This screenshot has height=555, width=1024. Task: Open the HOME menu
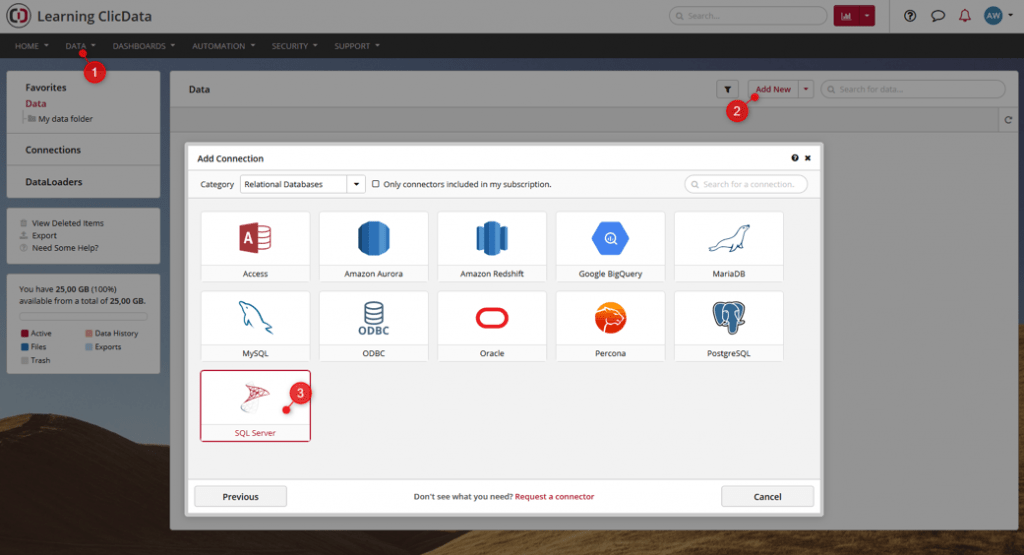pos(31,46)
